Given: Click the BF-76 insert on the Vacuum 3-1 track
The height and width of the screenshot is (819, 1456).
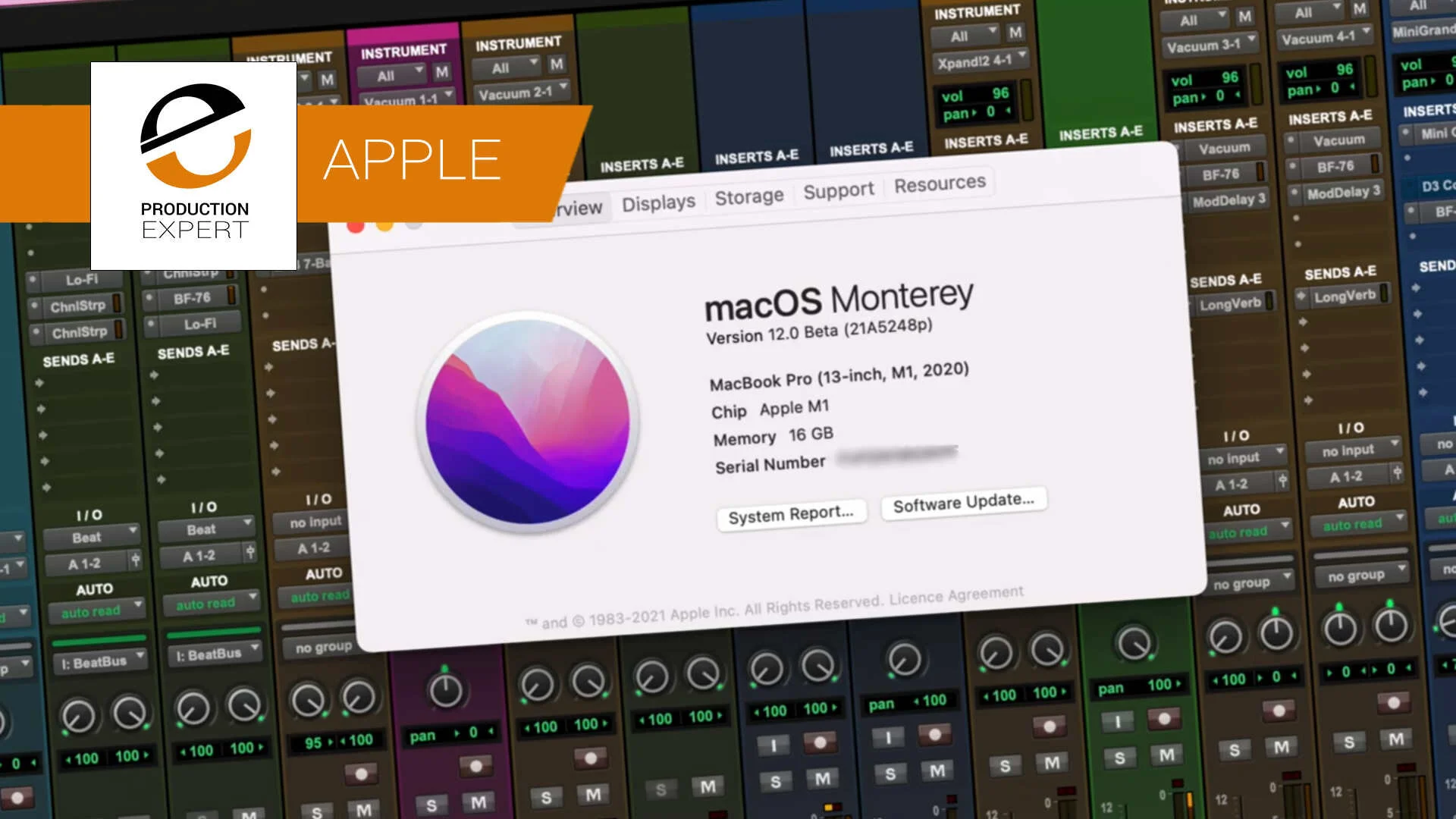Looking at the screenshot, I should pos(1221,174).
